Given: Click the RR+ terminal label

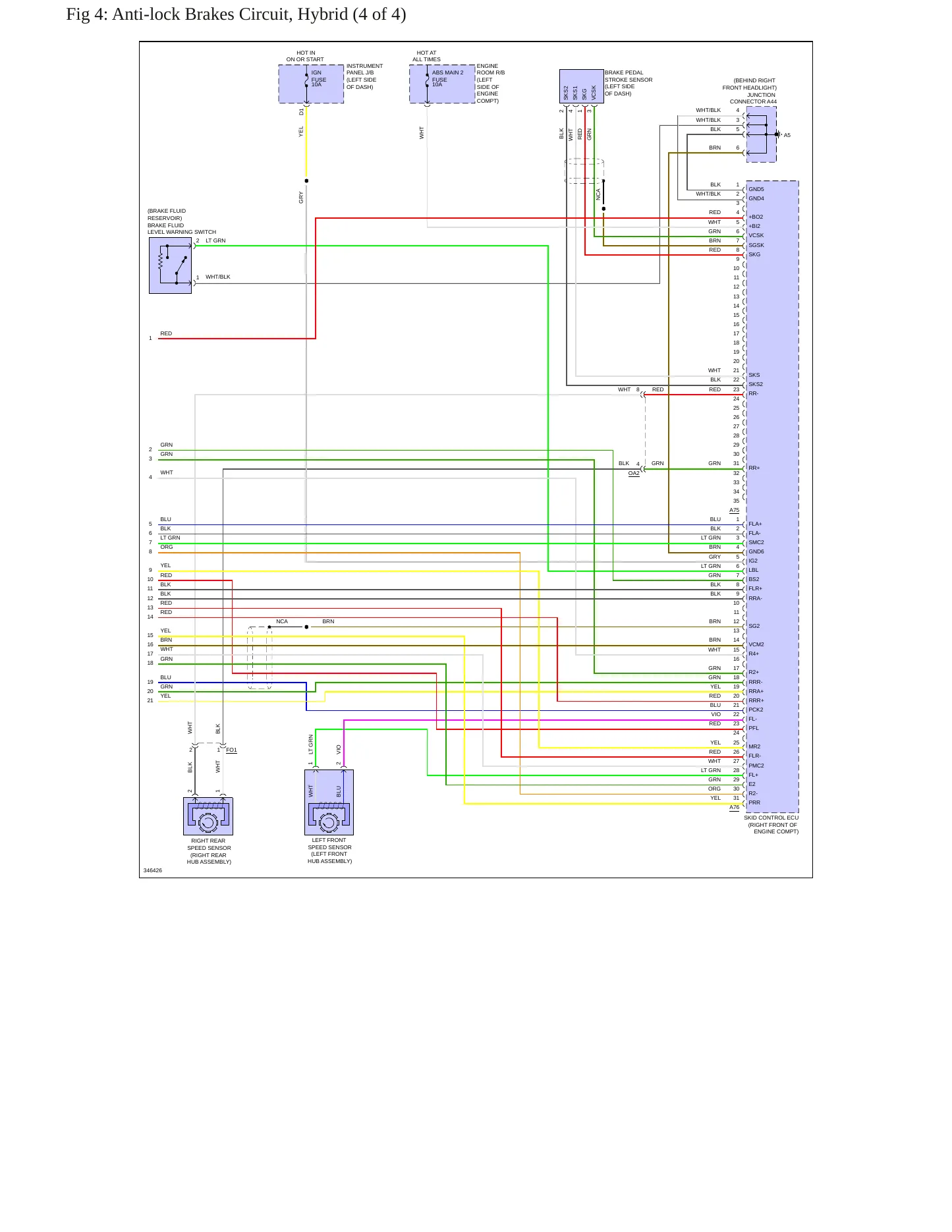Looking at the screenshot, I should (x=754, y=468).
